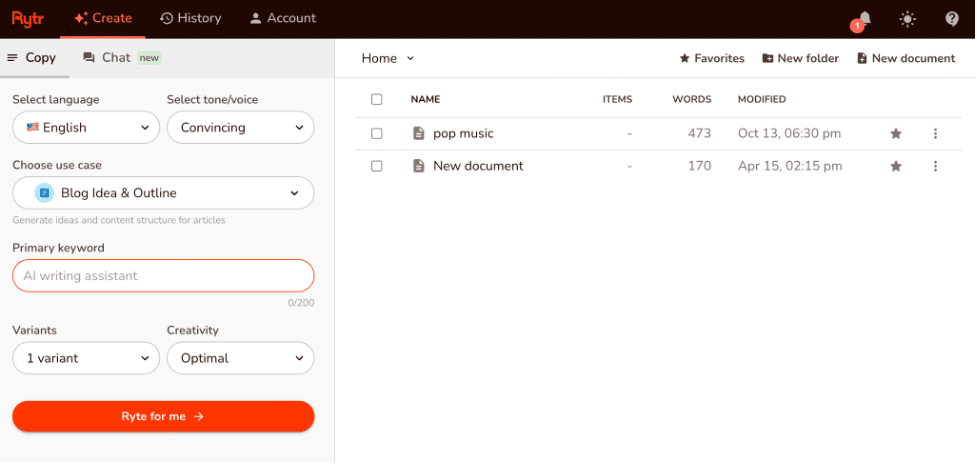The width and height of the screenshot is (977, 464).
Task: Sort by the NAME column header
Action: tap(425, 100)
